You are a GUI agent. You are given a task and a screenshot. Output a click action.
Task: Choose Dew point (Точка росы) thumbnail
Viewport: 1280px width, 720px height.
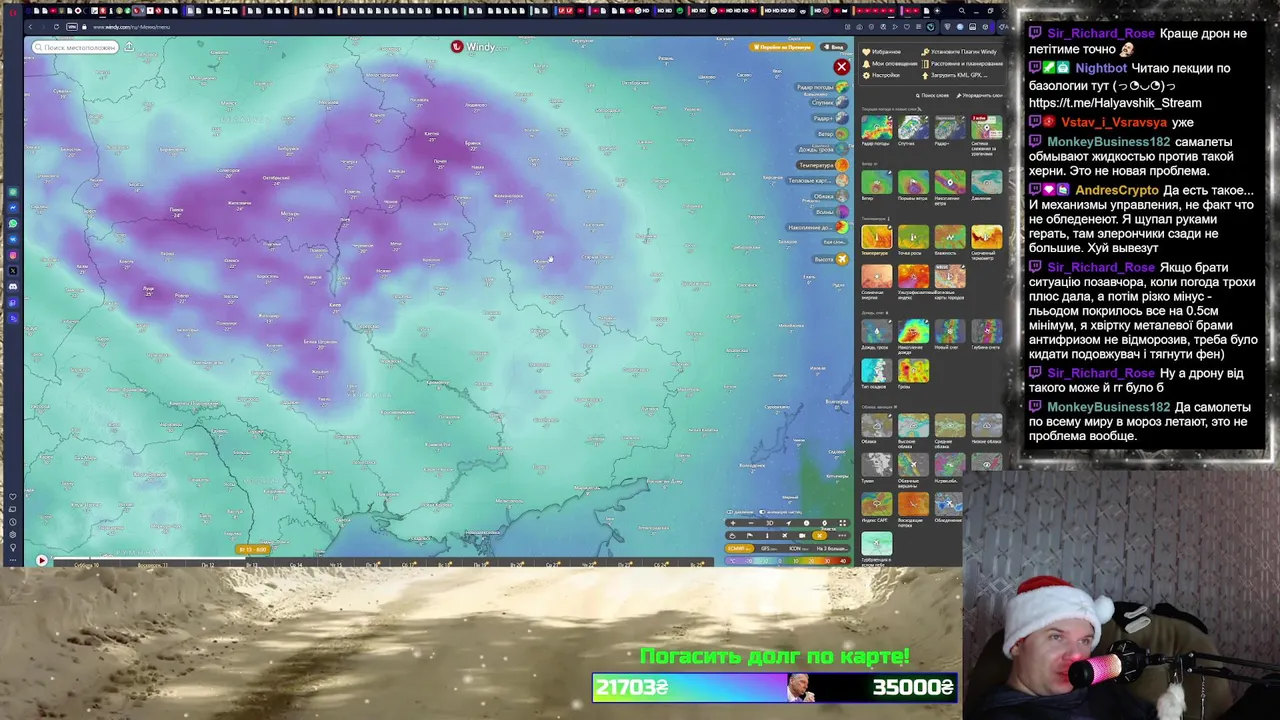914,237
